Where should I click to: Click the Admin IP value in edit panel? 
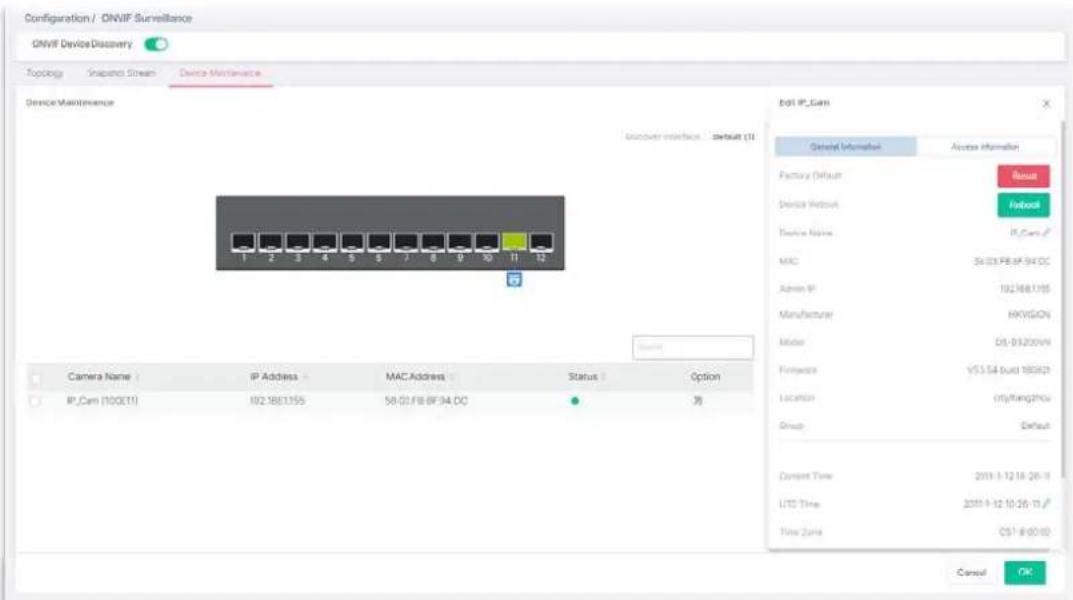[x=1024, y=289]
